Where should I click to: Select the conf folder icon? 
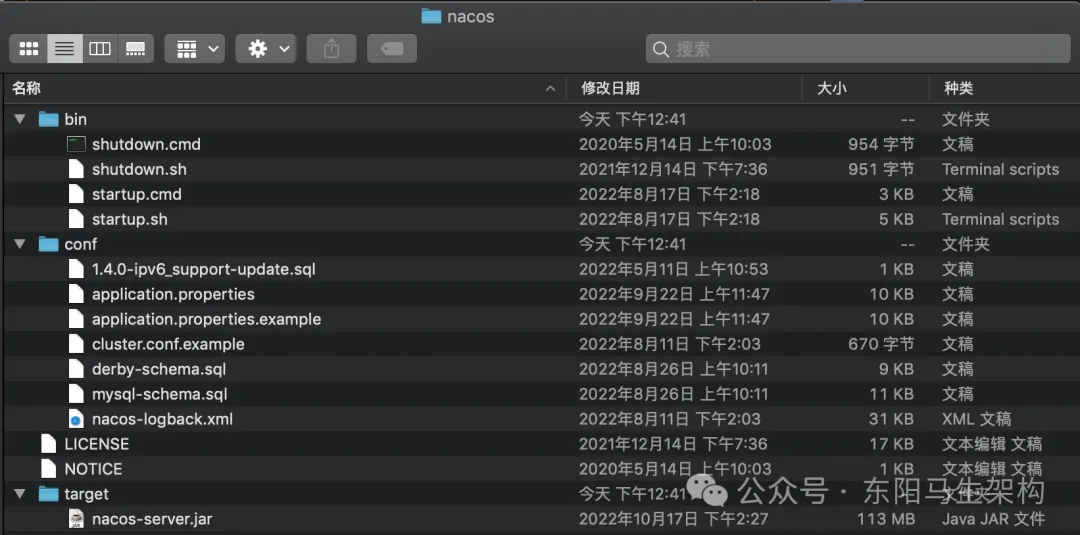[x=48, y=244]
